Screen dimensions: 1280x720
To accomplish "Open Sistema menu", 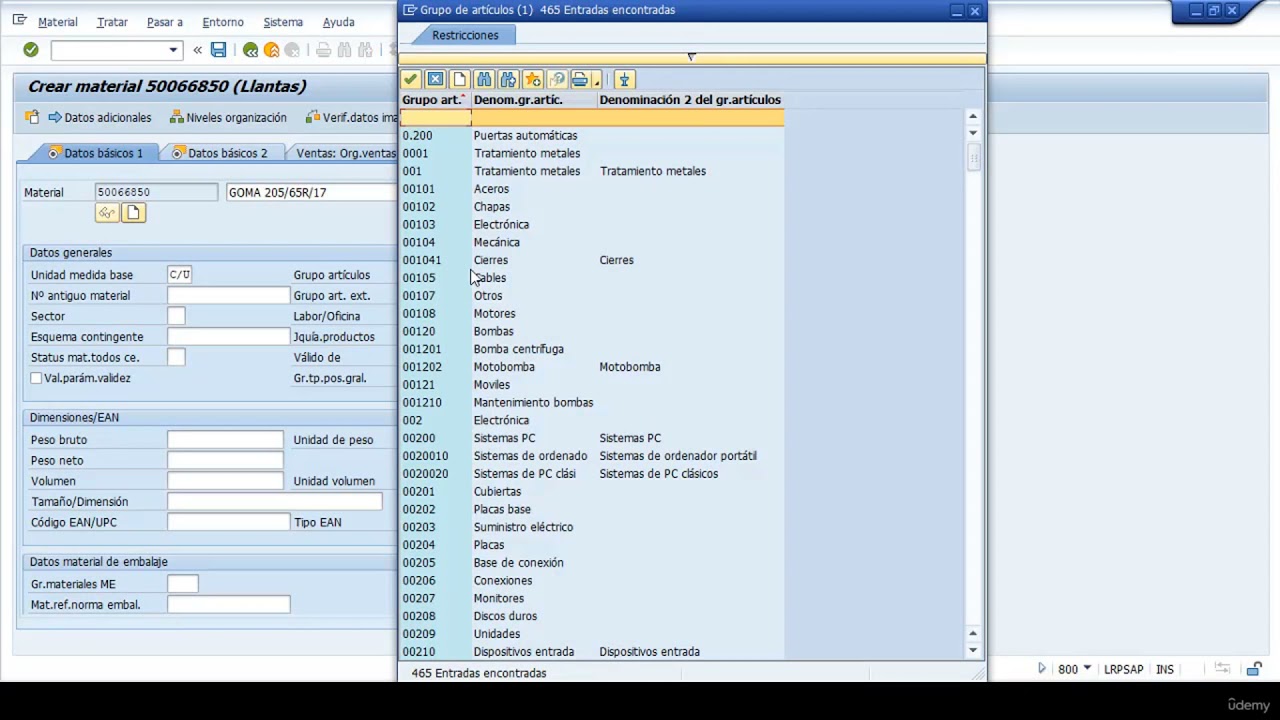I will click(283, 22).
